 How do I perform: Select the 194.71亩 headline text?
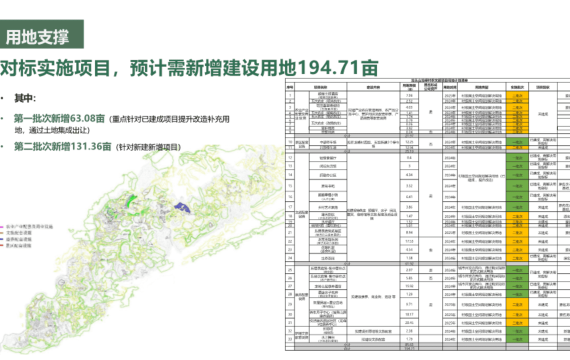[338, 68]
